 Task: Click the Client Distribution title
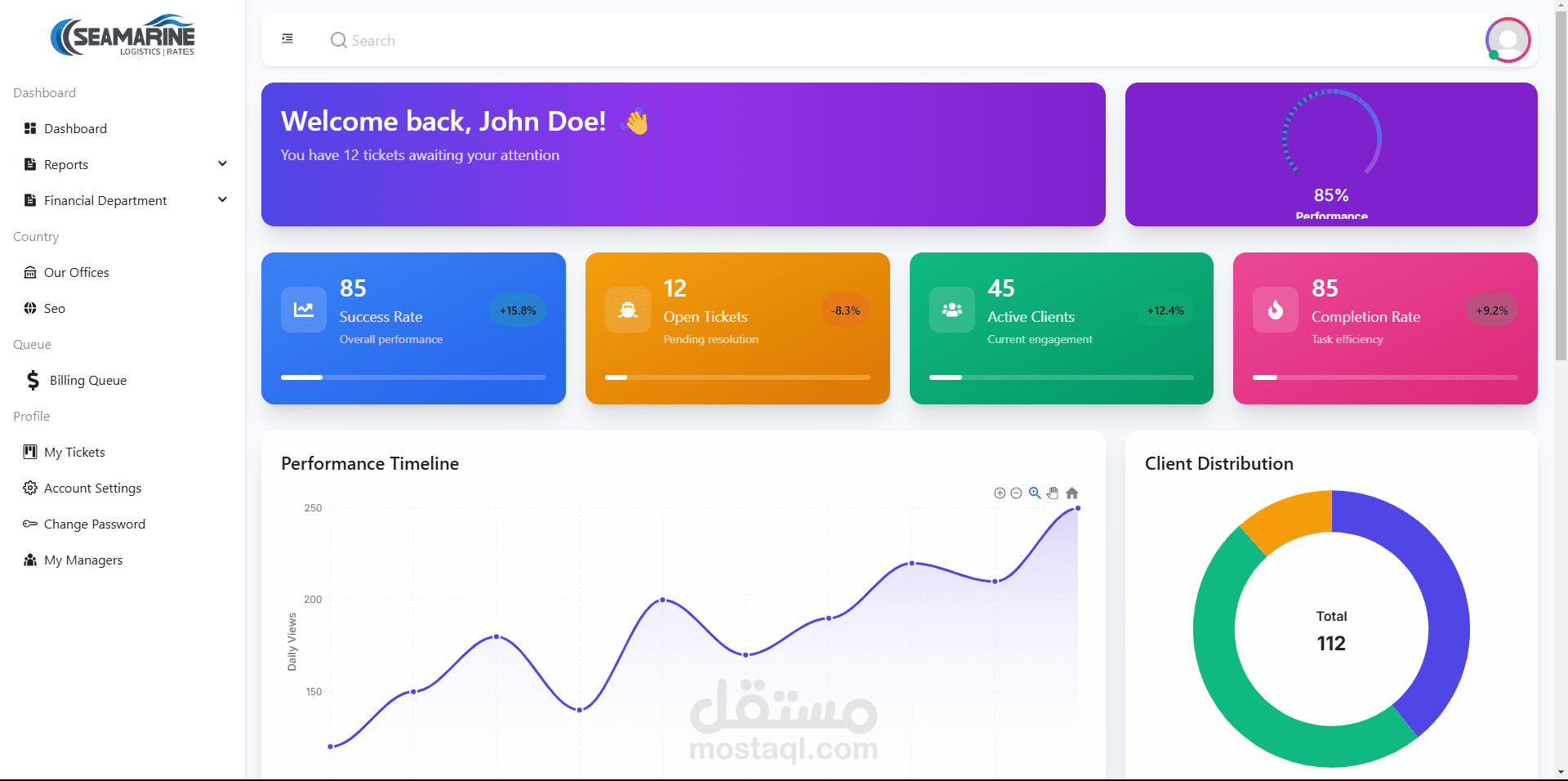[x=1219, y=463]
